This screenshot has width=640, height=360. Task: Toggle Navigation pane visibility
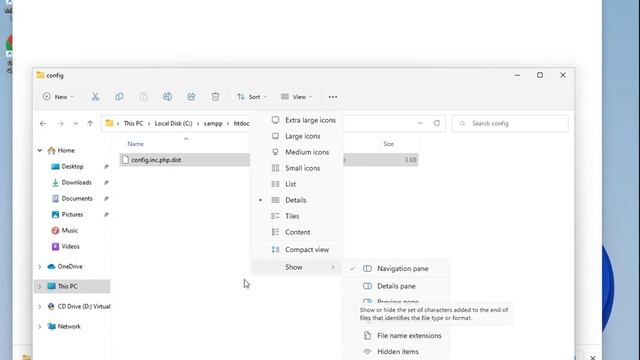(395, 269)
